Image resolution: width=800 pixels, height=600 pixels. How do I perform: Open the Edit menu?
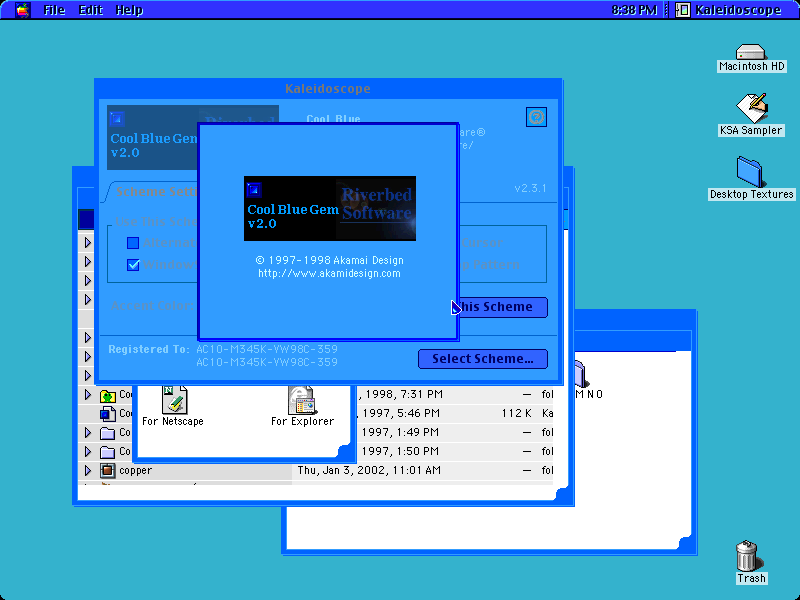click(91, 10)
